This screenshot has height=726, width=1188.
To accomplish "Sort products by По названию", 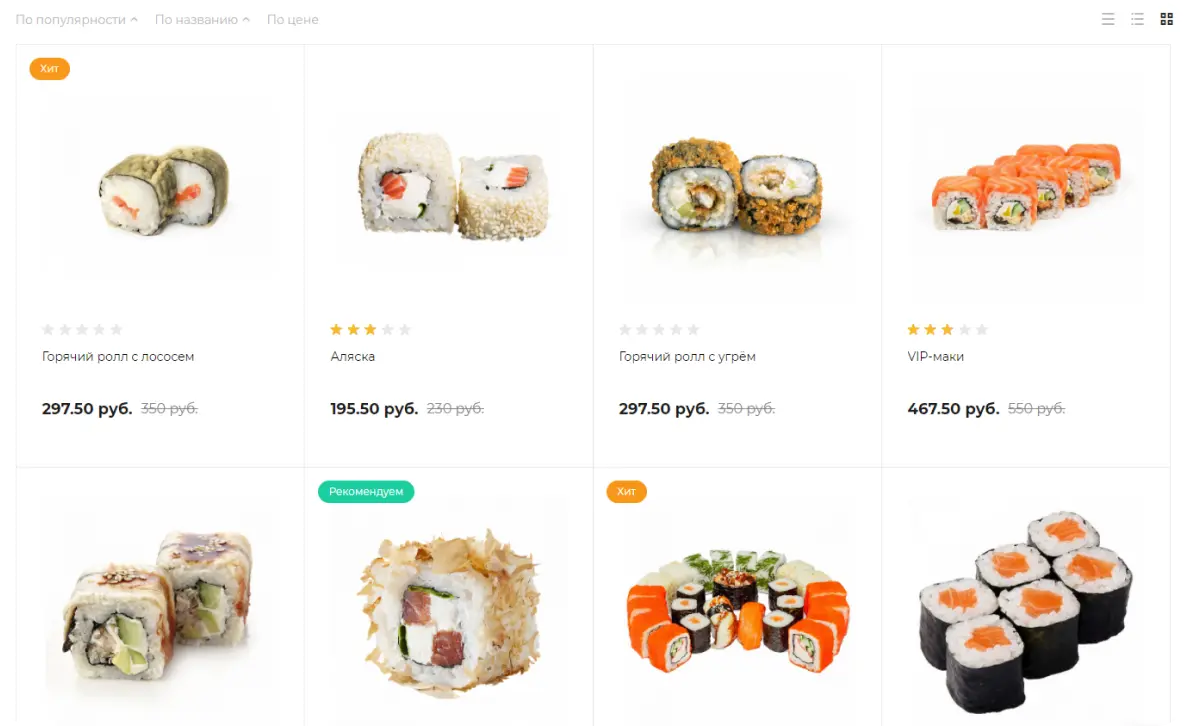I will click(202, 20).
